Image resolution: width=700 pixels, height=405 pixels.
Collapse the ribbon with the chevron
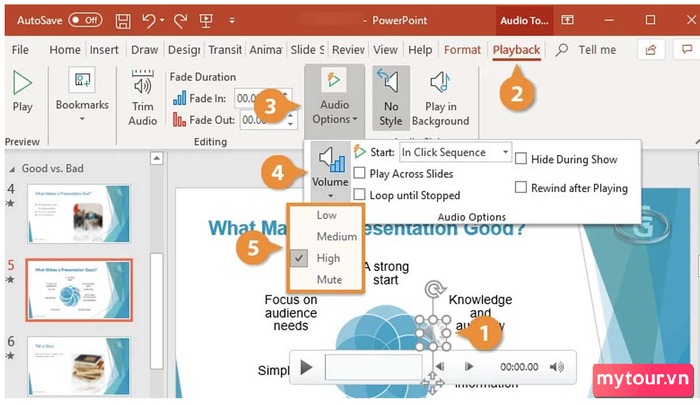pyautogui.click(x=697, y=141)
